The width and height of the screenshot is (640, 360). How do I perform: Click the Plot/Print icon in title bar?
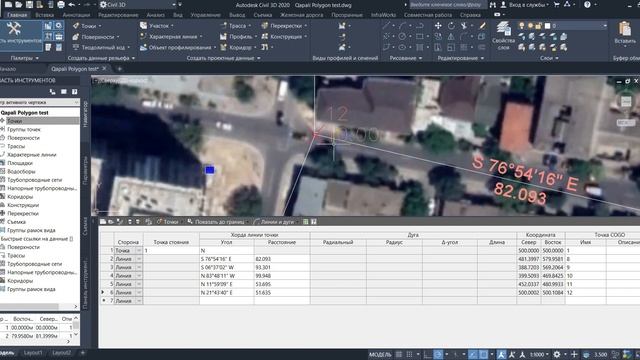coord(61,4)
